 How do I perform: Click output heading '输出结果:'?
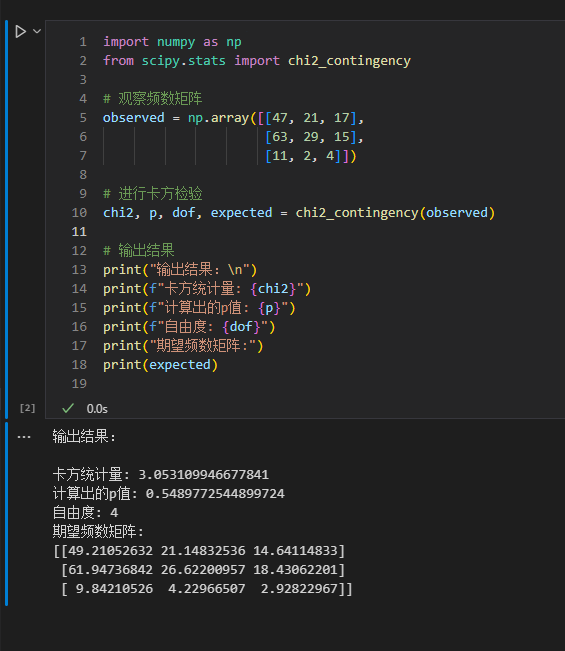point(84,436)
